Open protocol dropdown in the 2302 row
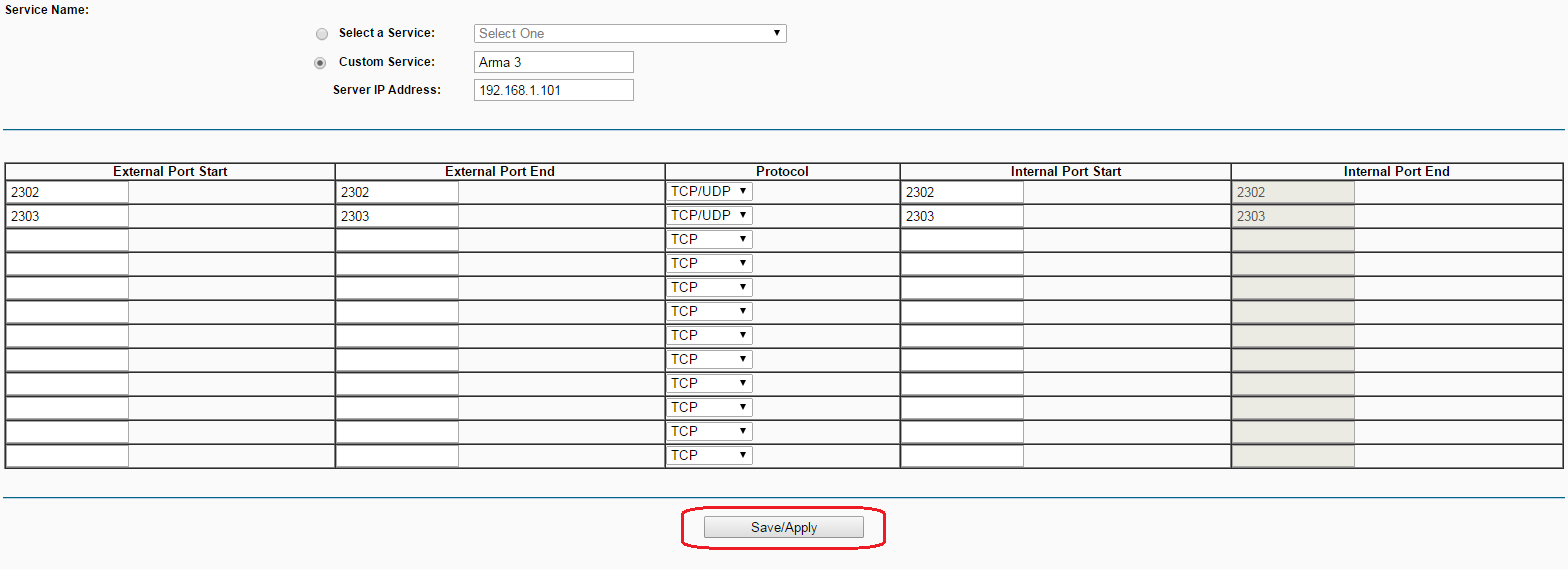This screenshot has width=1568, height=569. [710, 191]
